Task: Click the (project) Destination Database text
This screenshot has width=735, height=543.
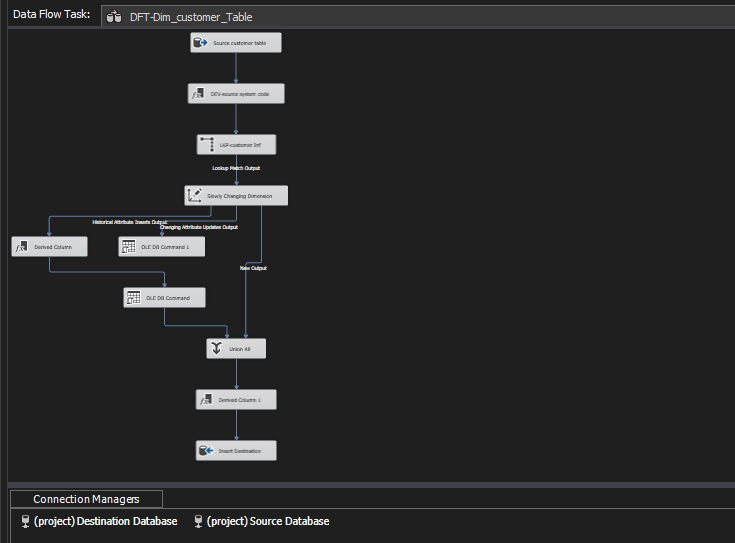Action: (105, 521)
